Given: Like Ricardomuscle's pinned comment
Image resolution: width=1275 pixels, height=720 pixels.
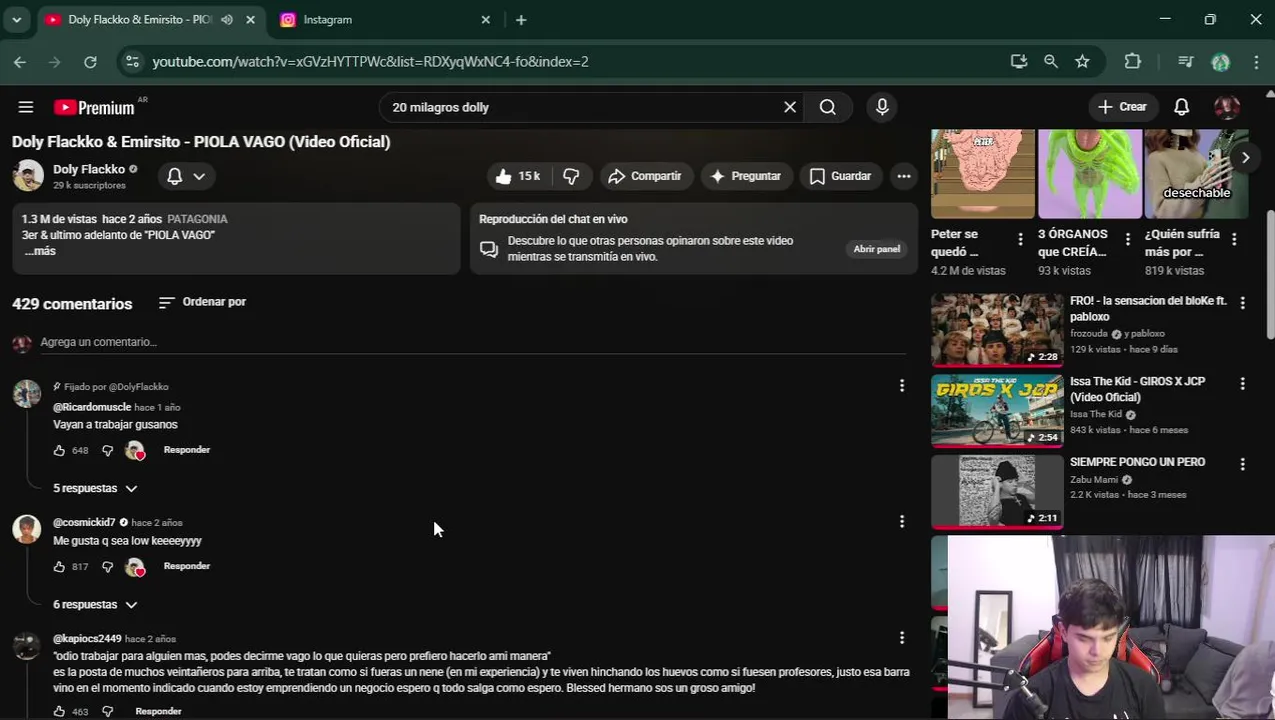Looking at the screenshot, I should (x=59, y=451).
